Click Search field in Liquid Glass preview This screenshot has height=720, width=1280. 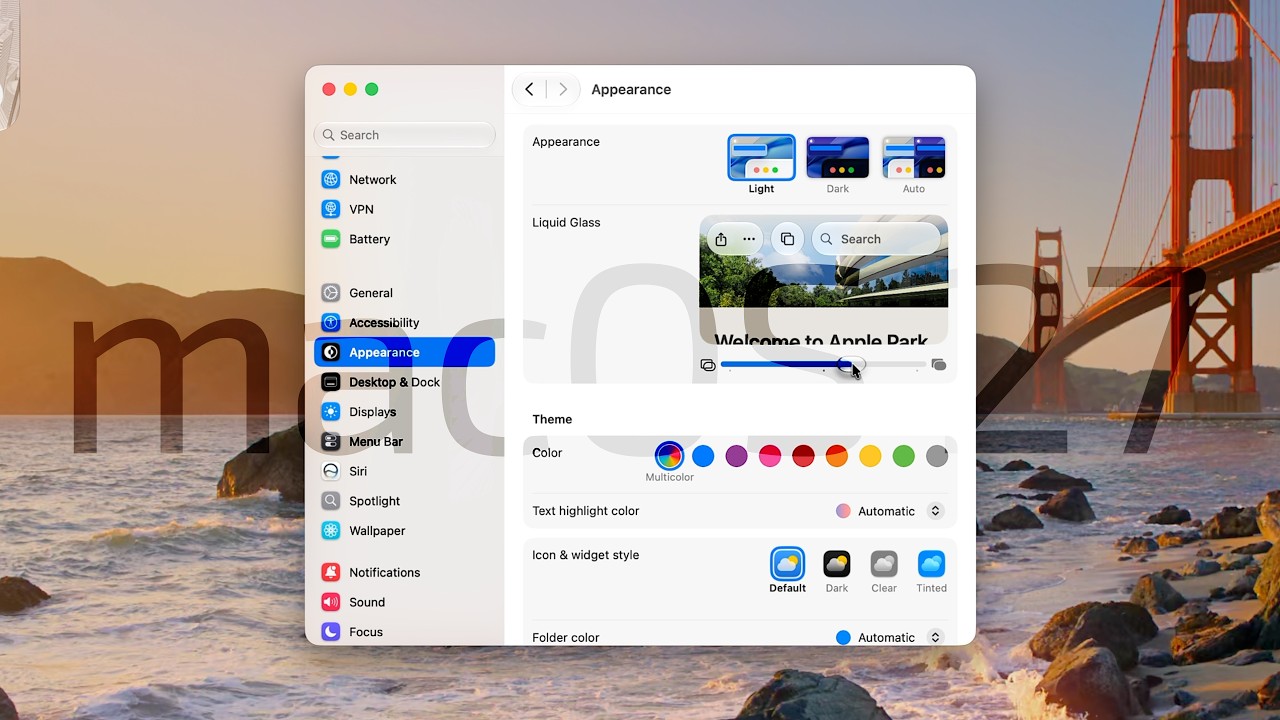click(876, 239)
